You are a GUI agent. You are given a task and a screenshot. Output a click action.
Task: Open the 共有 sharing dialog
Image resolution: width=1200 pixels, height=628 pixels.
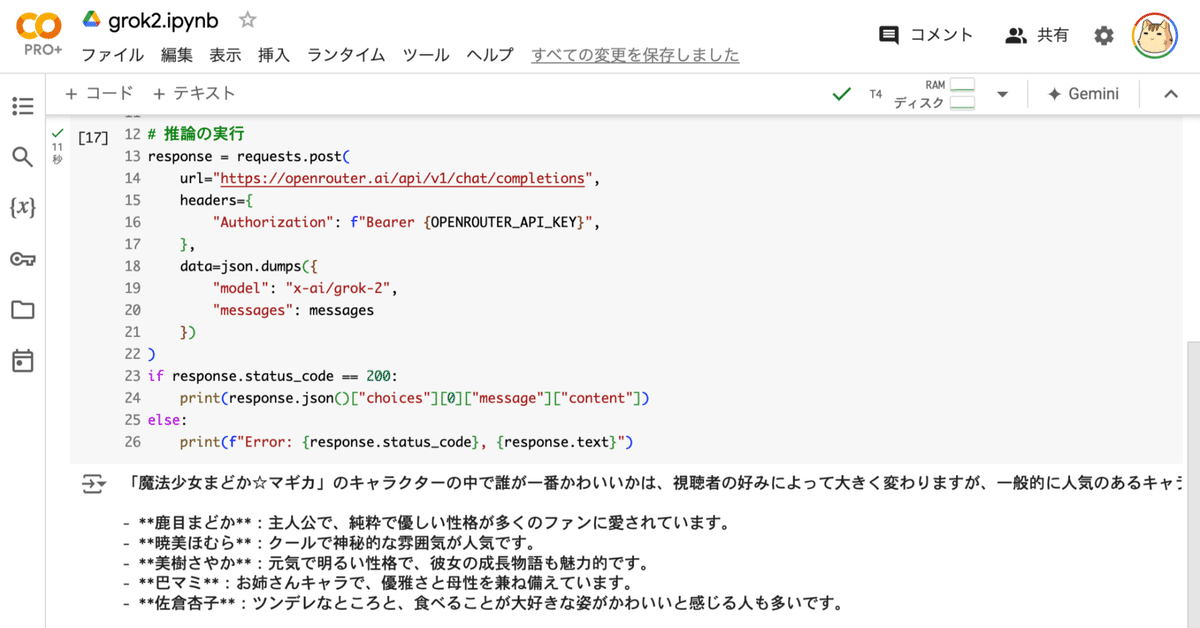[x=1038, y=34]
